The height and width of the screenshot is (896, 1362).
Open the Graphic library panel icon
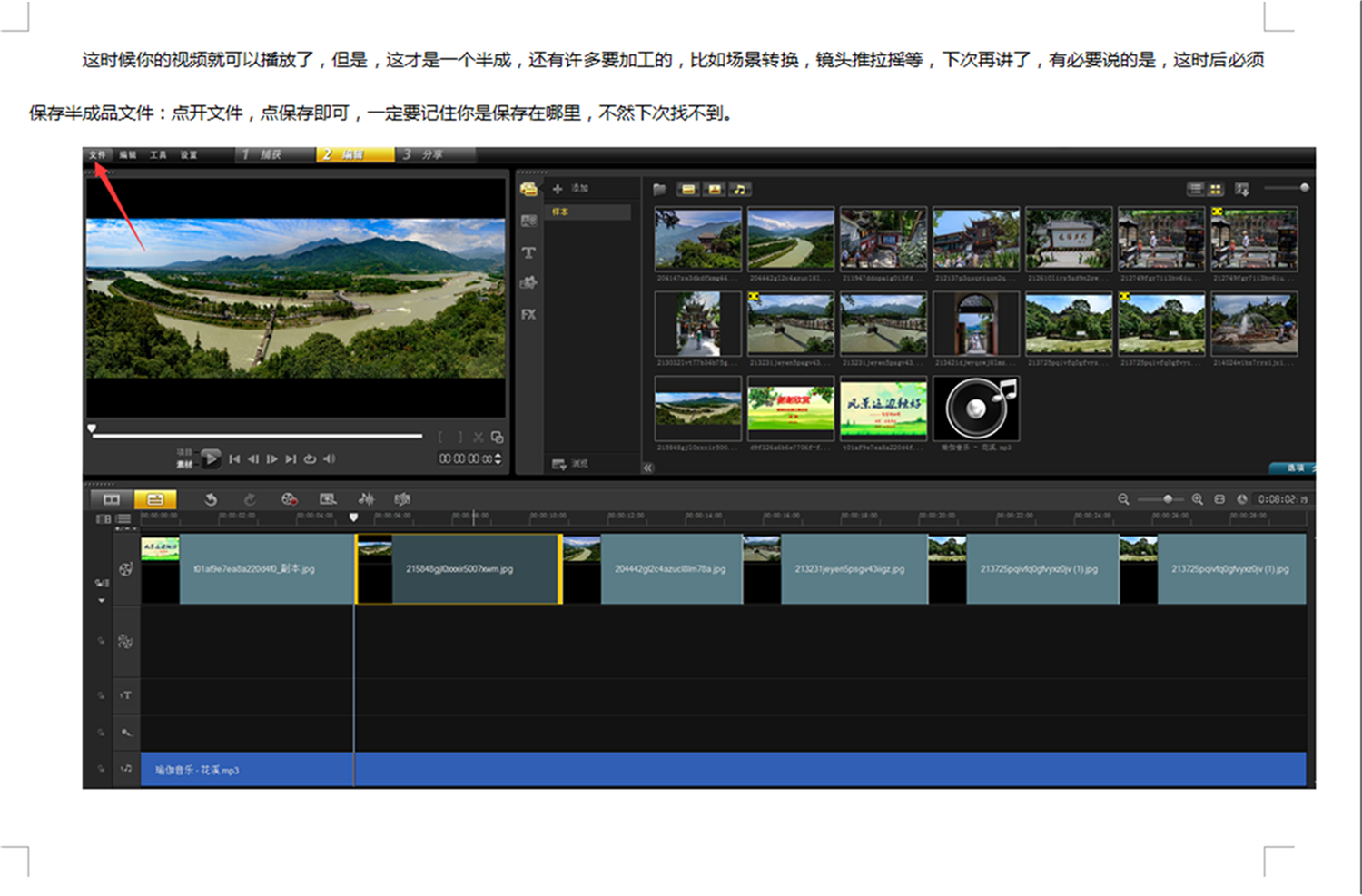(x=528, y=283)
